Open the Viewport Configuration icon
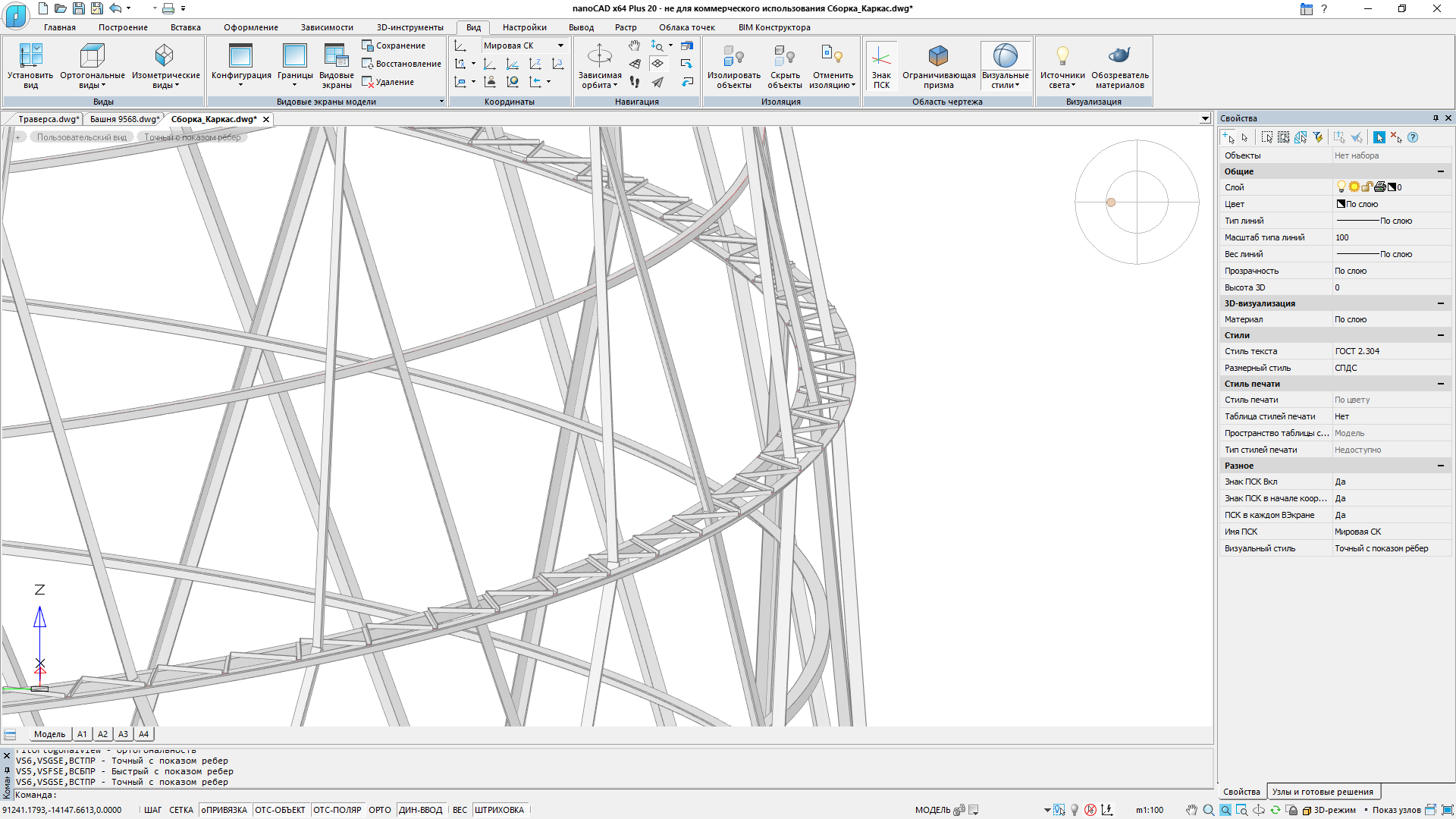This screenshot has width=1456, height=819. click(240, 55)
